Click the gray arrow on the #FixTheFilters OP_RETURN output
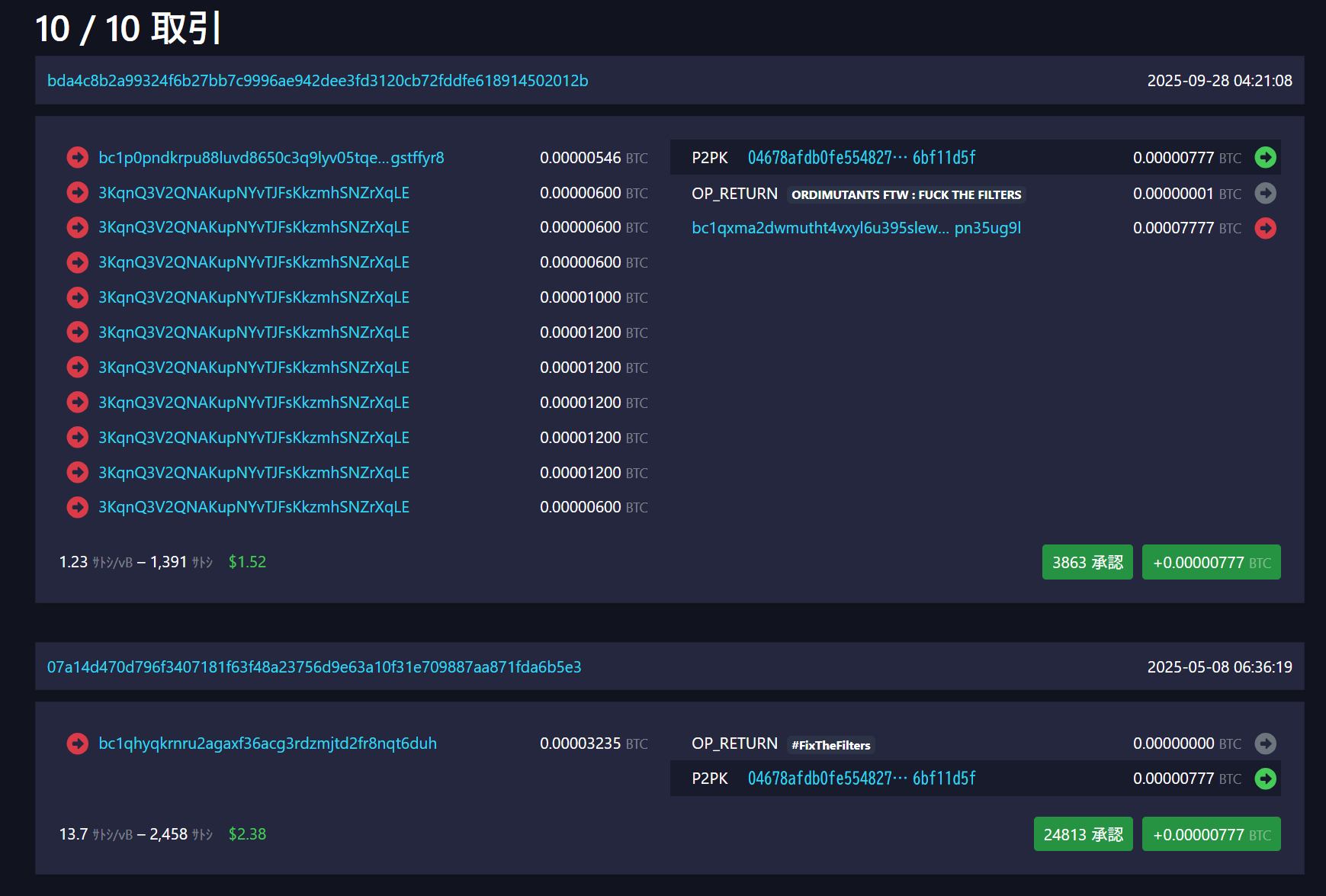Screen dimensions: 1326x896 coord(1265,743)
